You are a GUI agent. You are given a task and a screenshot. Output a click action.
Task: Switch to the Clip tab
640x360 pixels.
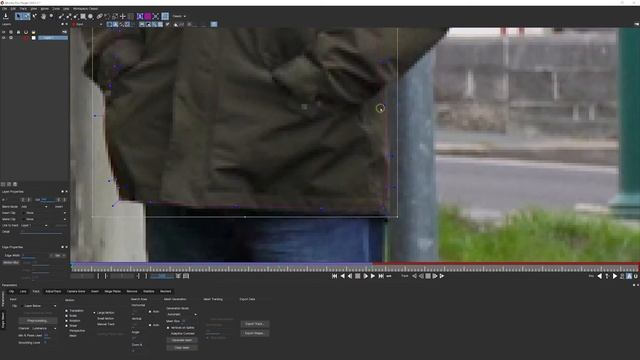click(11, 291)
